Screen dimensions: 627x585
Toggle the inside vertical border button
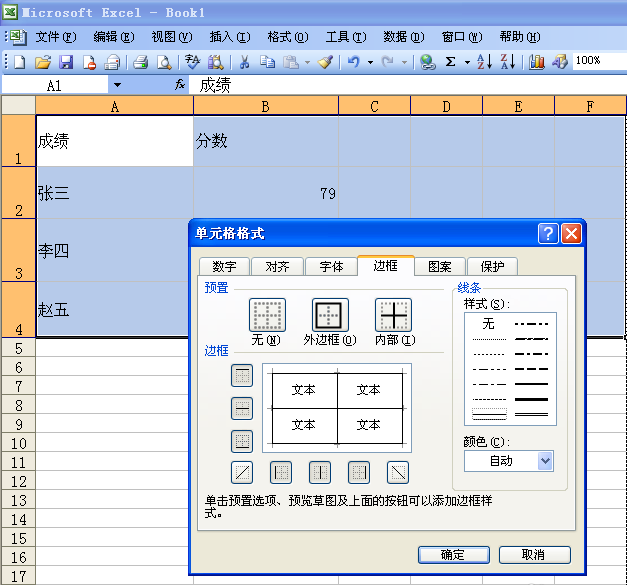320,473
